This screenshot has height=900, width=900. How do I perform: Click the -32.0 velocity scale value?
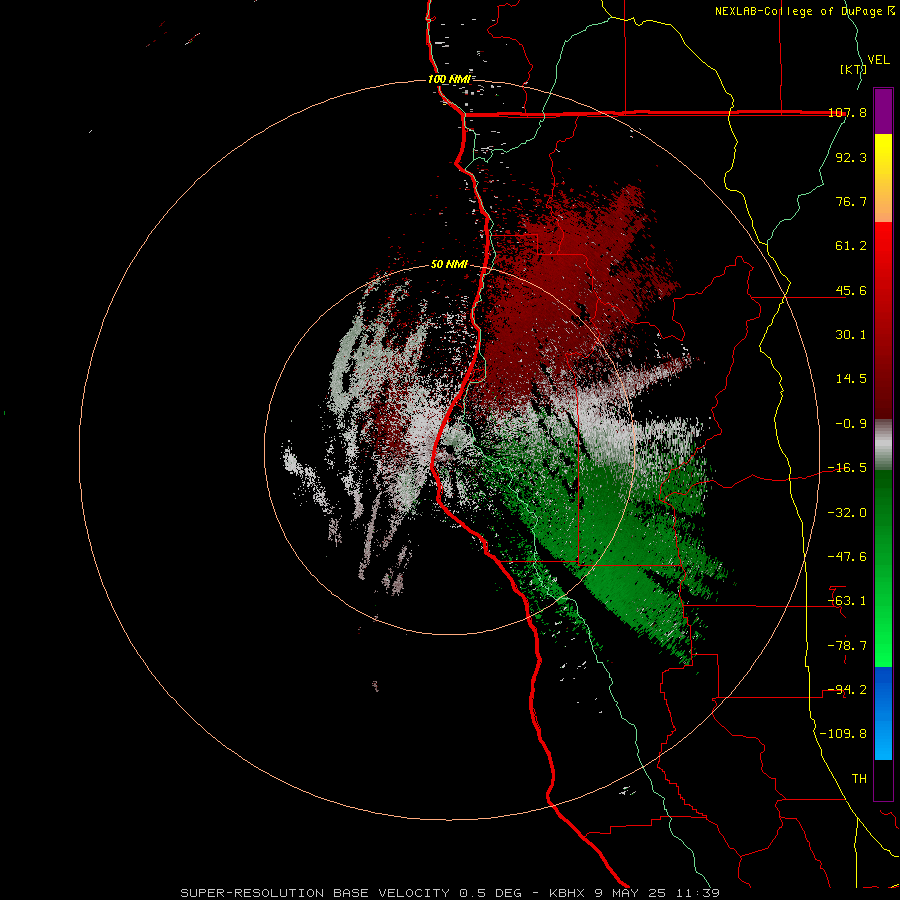[x=847, y=513]
